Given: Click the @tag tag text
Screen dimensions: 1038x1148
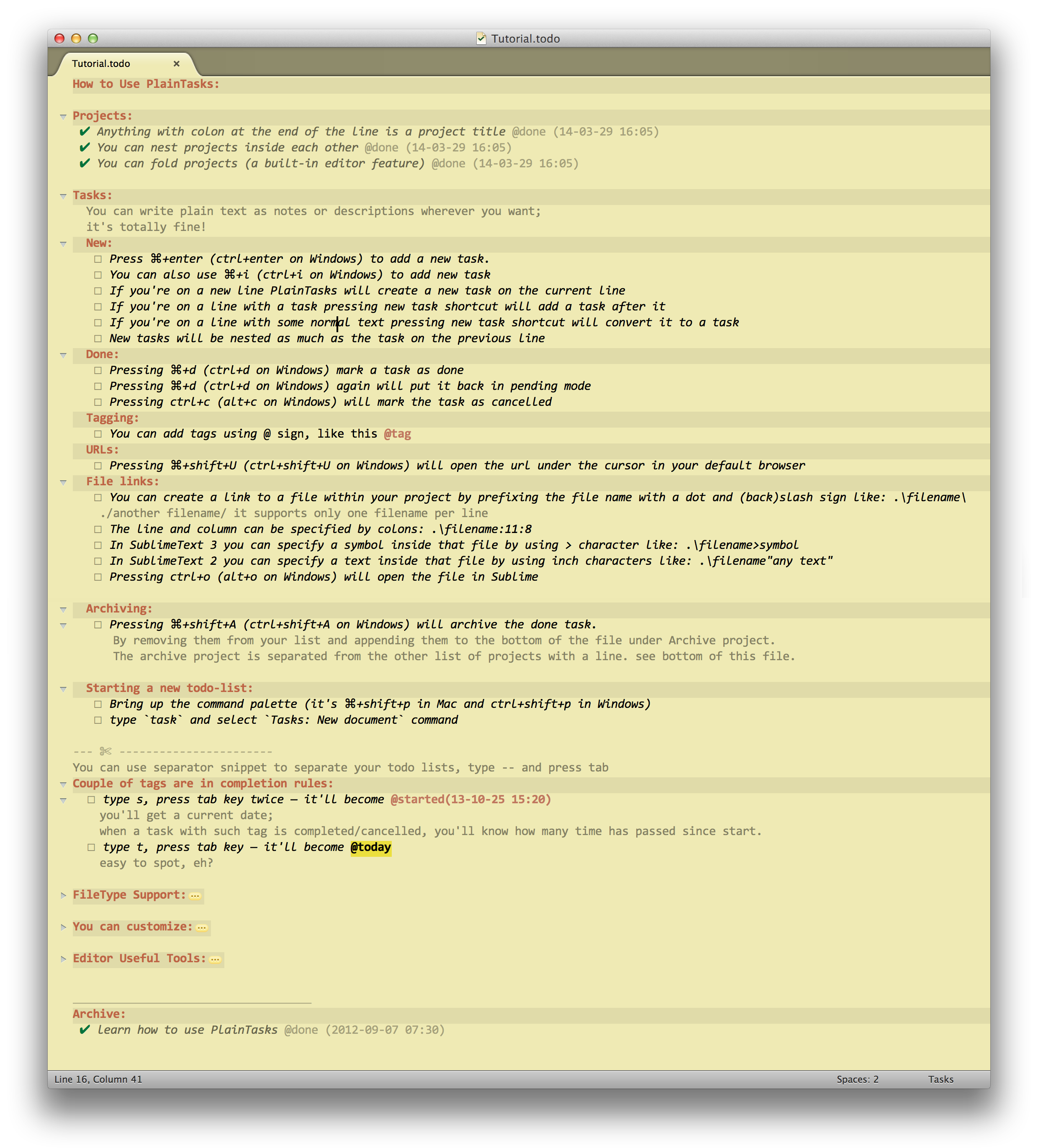Looking at the screenshot, I should pos(397,434).
